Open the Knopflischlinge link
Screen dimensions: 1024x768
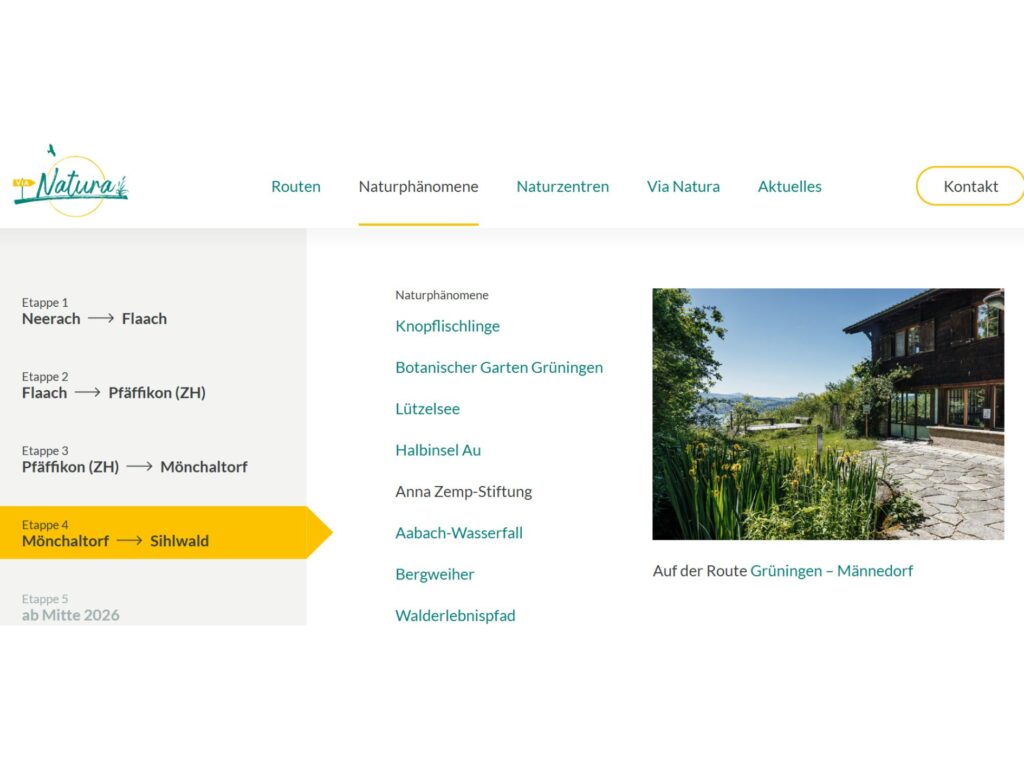(x=447, y=326)
